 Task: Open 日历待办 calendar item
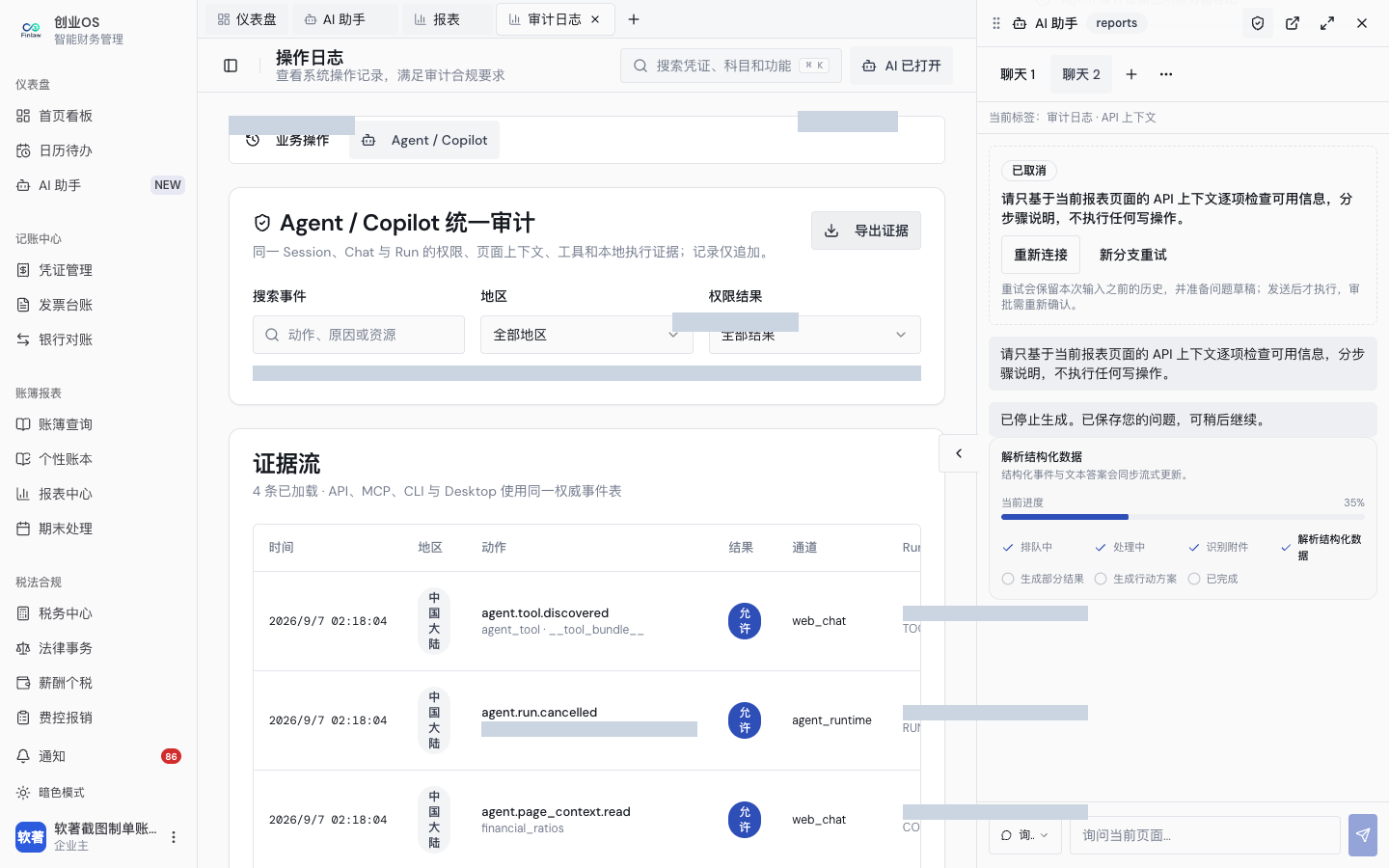pyautogui.click(x=98, y=150)
